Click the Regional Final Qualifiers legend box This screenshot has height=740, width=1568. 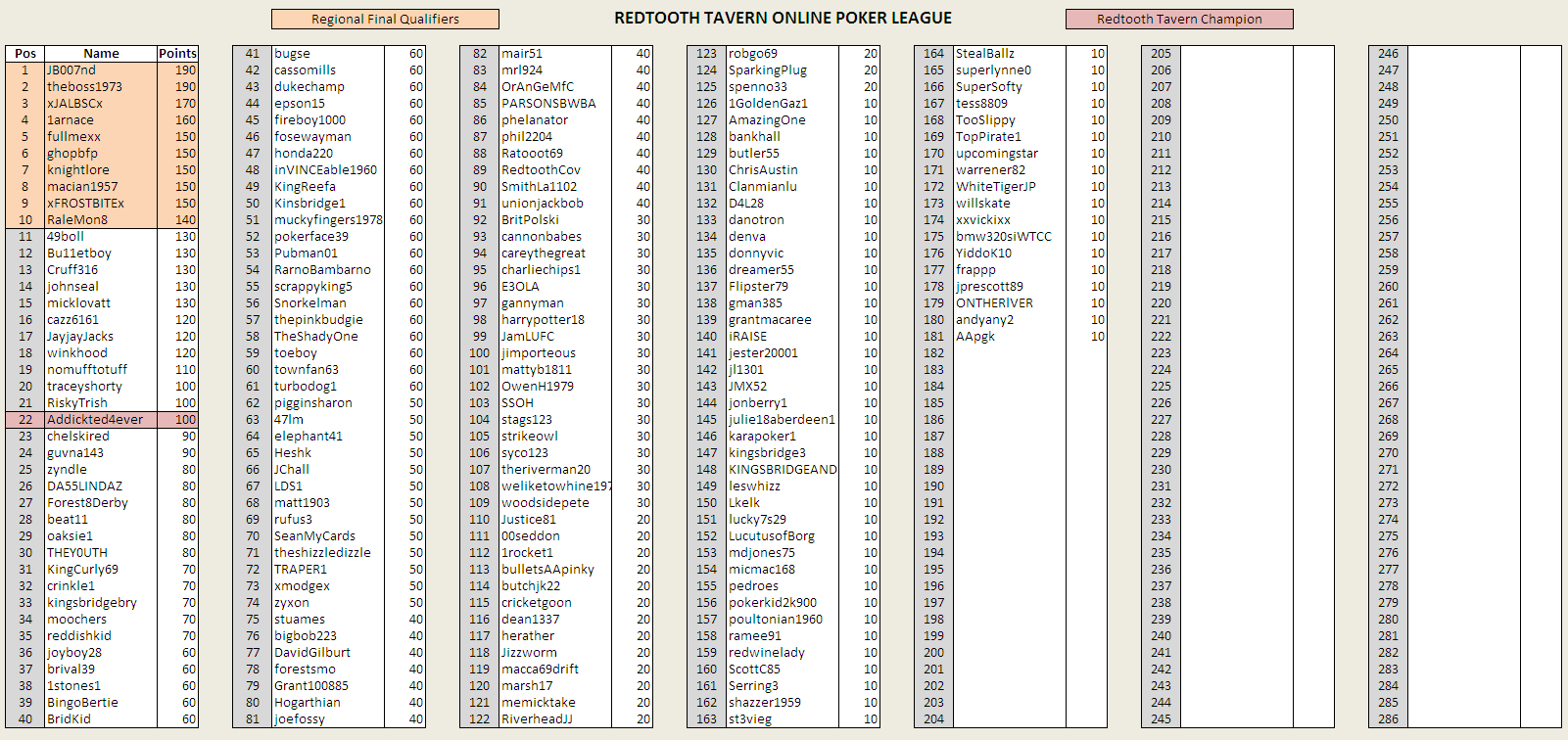(385, 19)
